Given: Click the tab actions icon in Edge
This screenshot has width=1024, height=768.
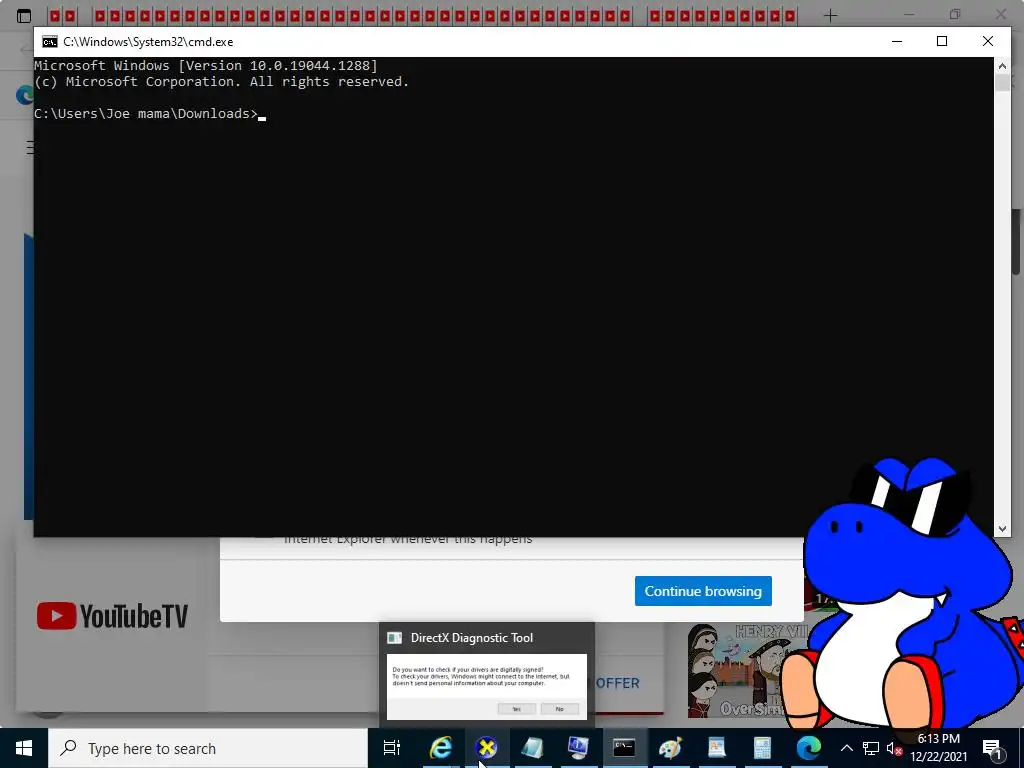Looking at the screenshot, I should tap(24, 16).
